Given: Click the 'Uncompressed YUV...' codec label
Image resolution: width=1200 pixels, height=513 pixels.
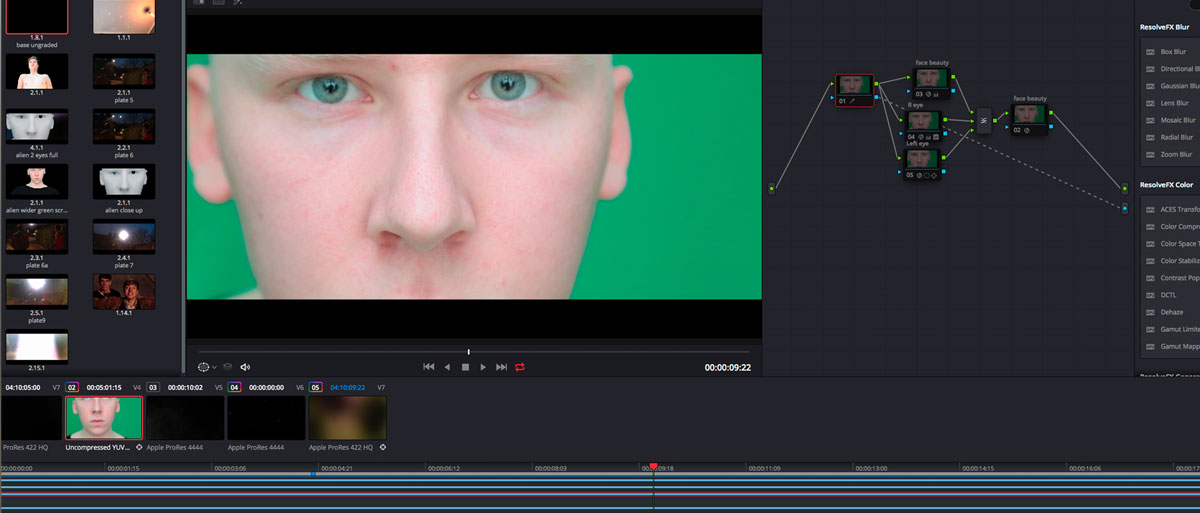Looking at the screenshot, I should [x=99, y=447].
